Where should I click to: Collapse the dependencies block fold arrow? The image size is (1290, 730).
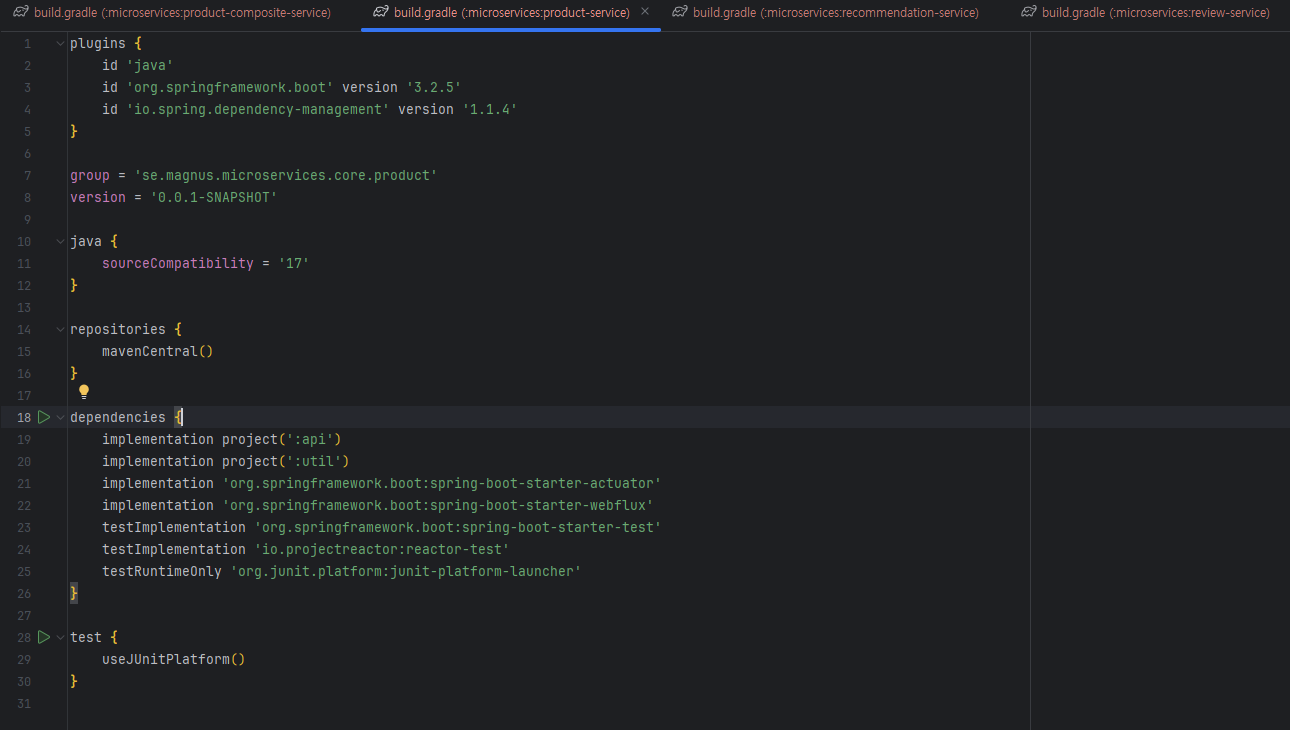point(60,417)
